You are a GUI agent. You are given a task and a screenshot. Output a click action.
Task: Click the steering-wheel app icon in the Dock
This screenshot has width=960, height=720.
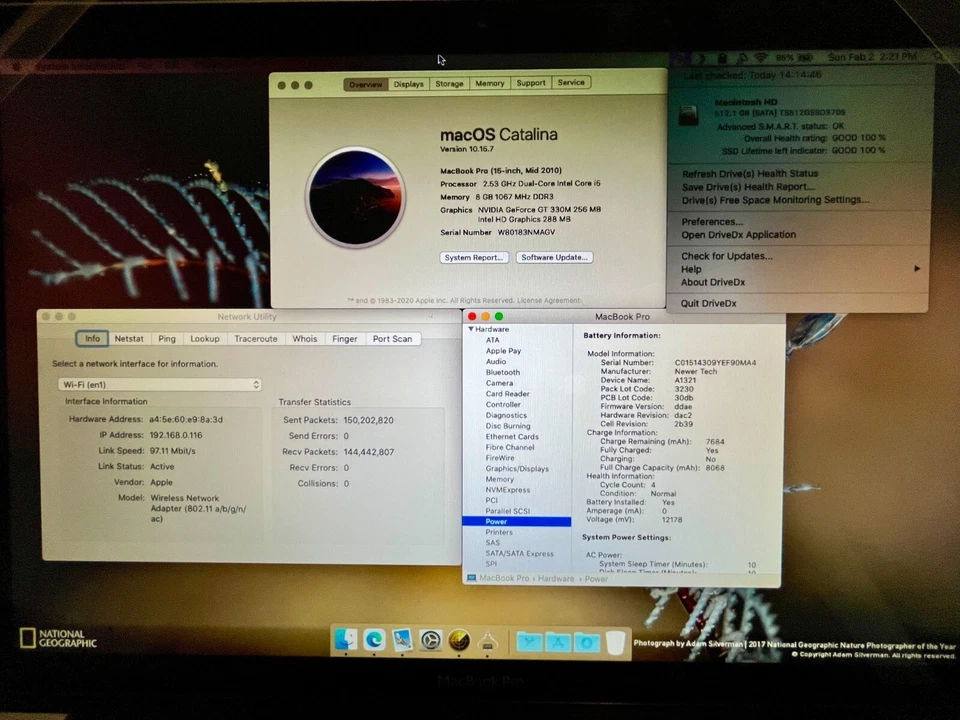click(x=430, y=641)
